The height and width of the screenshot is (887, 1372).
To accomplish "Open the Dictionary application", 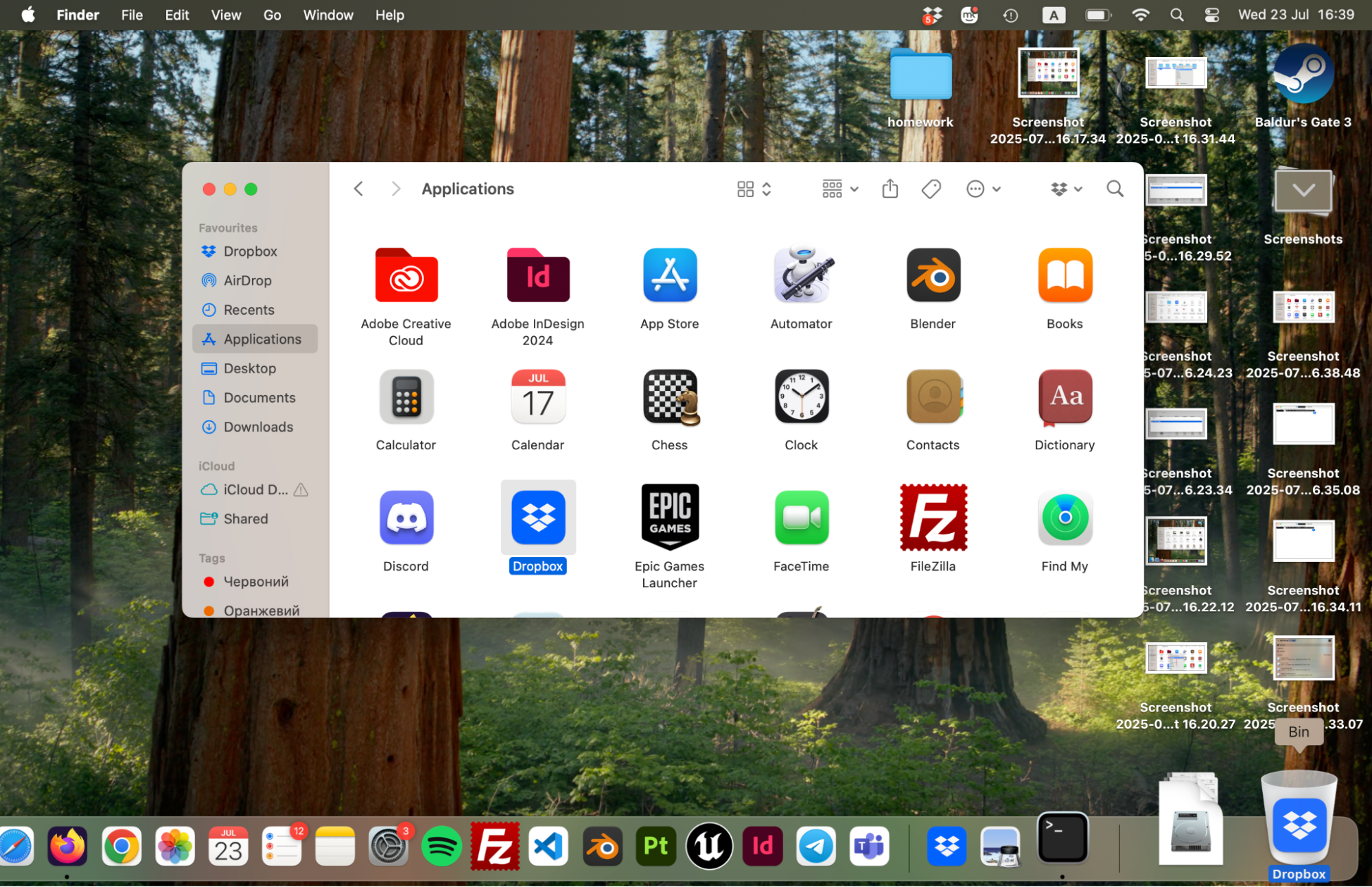I will 1065,397.
